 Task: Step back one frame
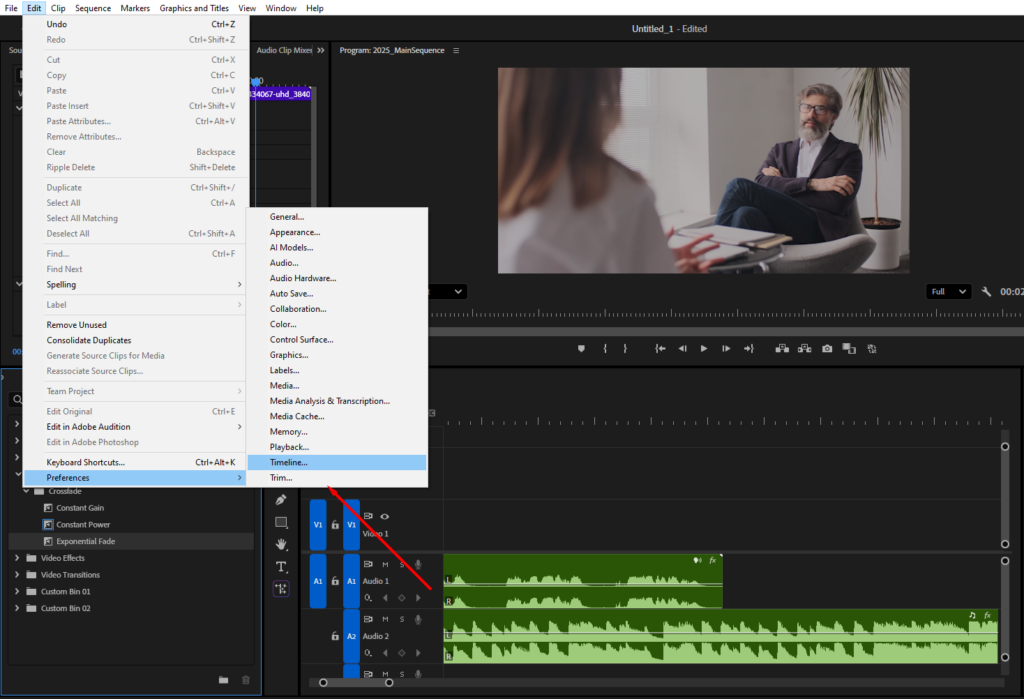682,349
